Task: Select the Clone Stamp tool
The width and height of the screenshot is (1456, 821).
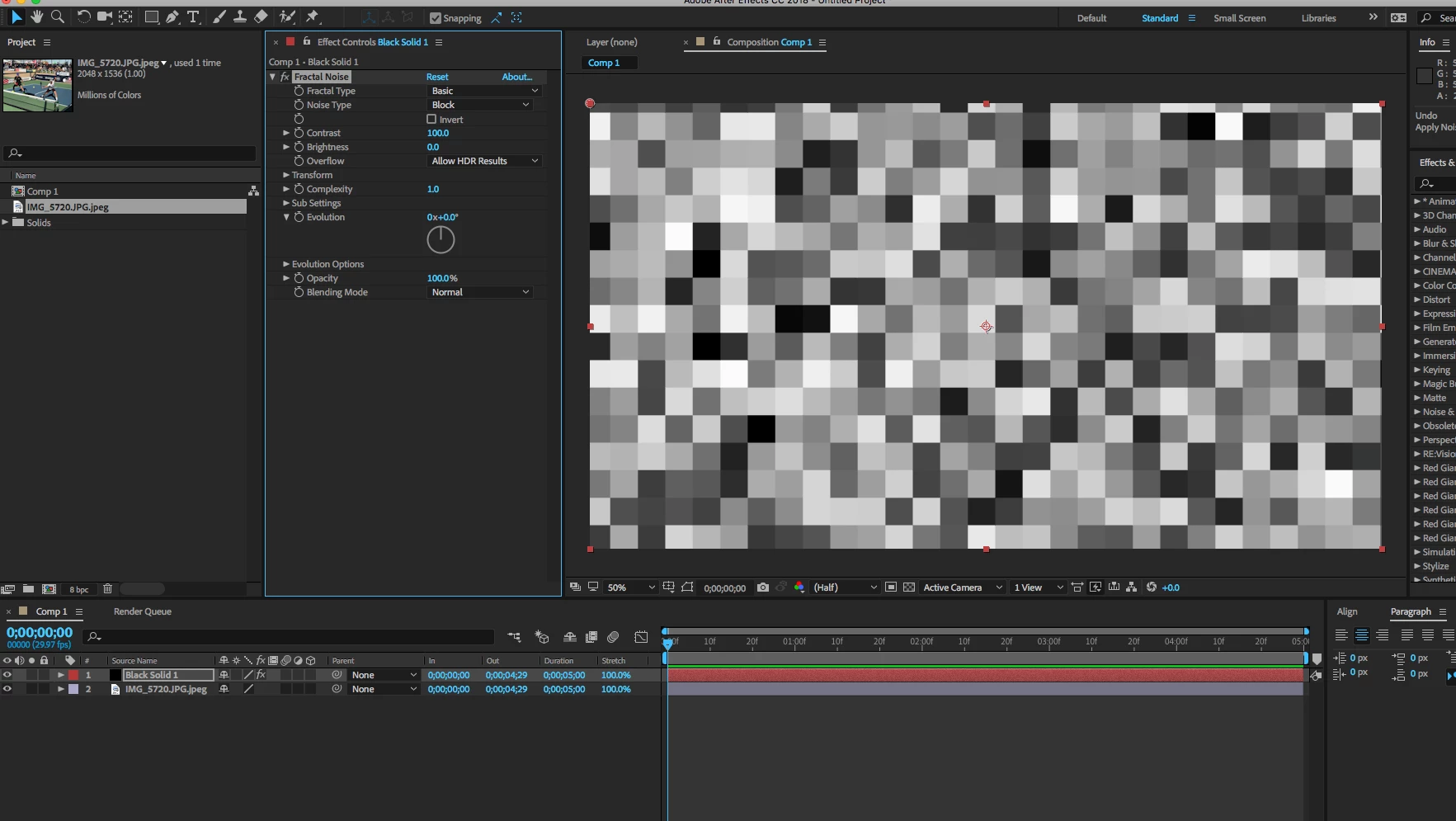Action: (x=240, y=17)
